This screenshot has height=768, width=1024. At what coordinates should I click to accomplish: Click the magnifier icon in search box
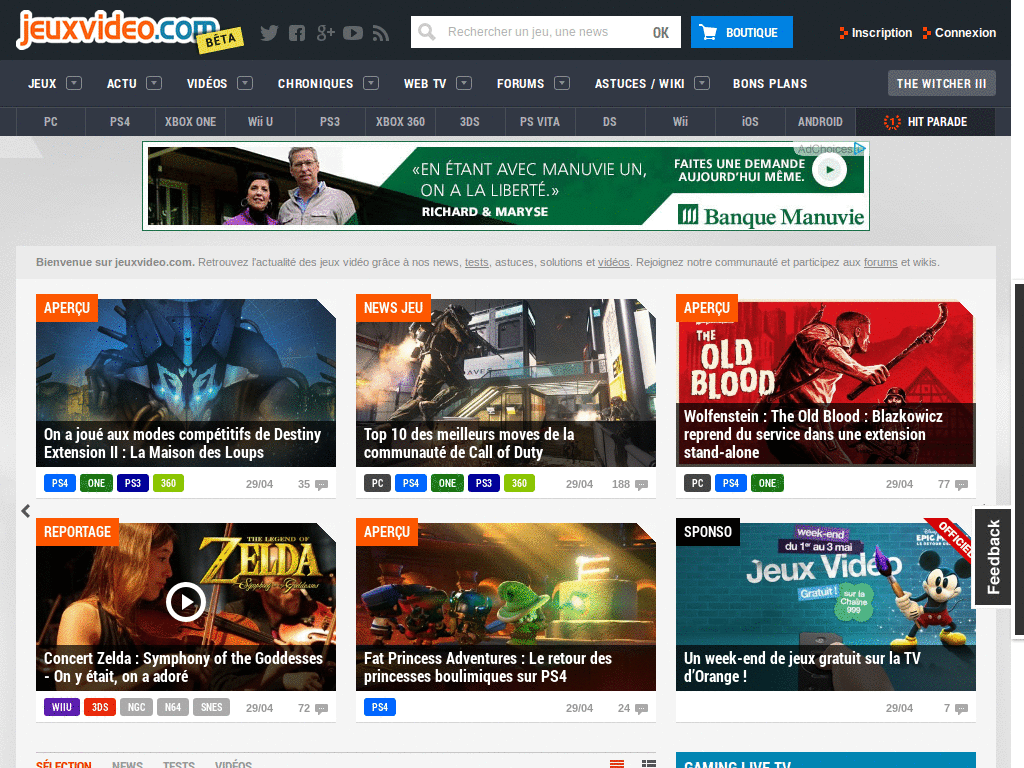pyautogui.click(x=426, y=32)
